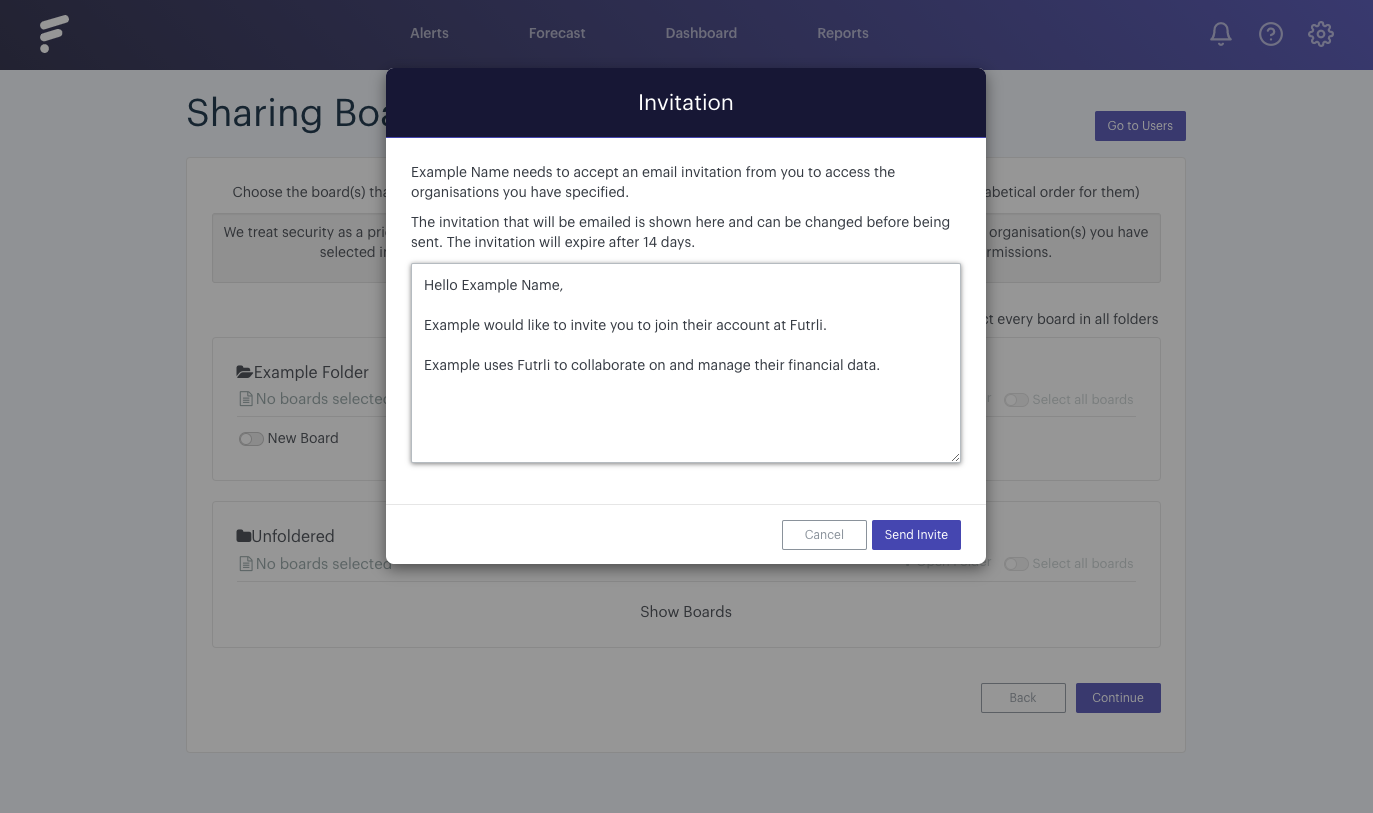The height and width of the screenshot is (813, 1373).
Task: Click the Go to Users button
Action: coord(1140,126)
